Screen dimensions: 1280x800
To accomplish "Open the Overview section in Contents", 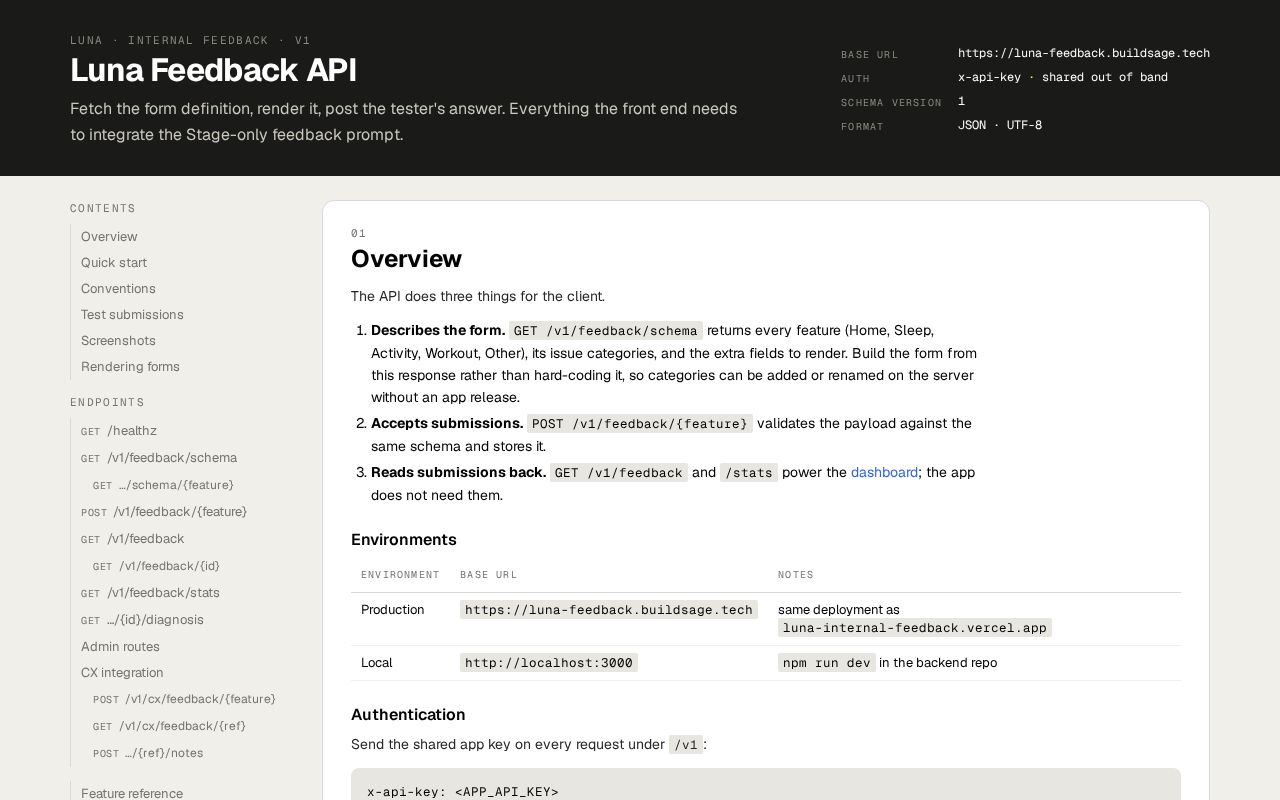I will 109,237.
